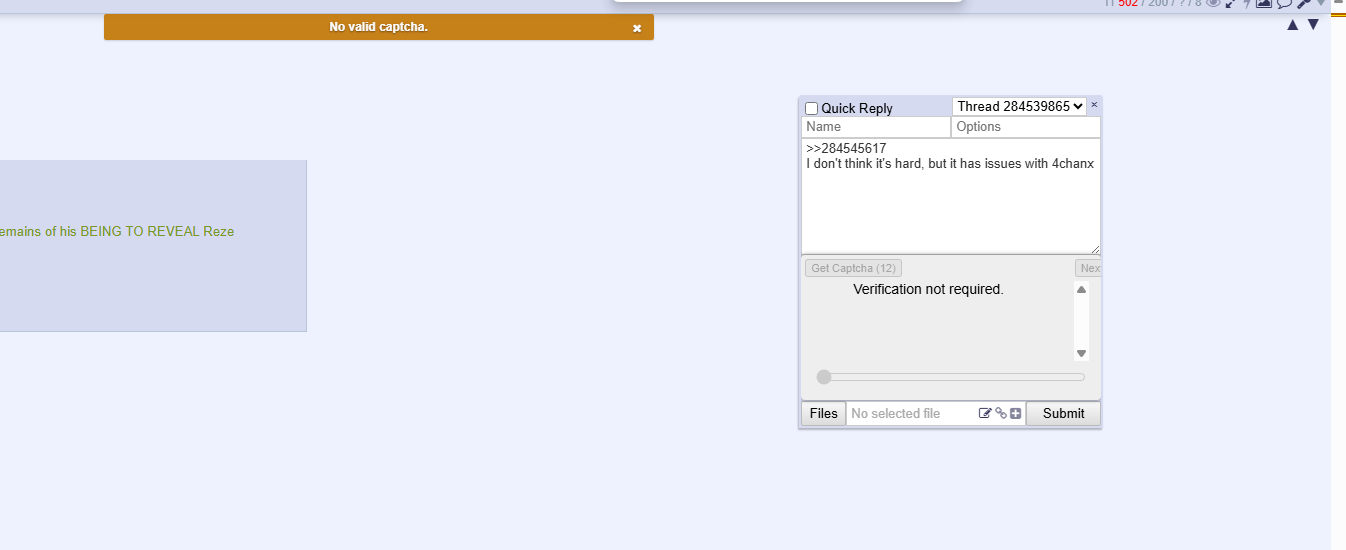Focus the Name input field

876,127
